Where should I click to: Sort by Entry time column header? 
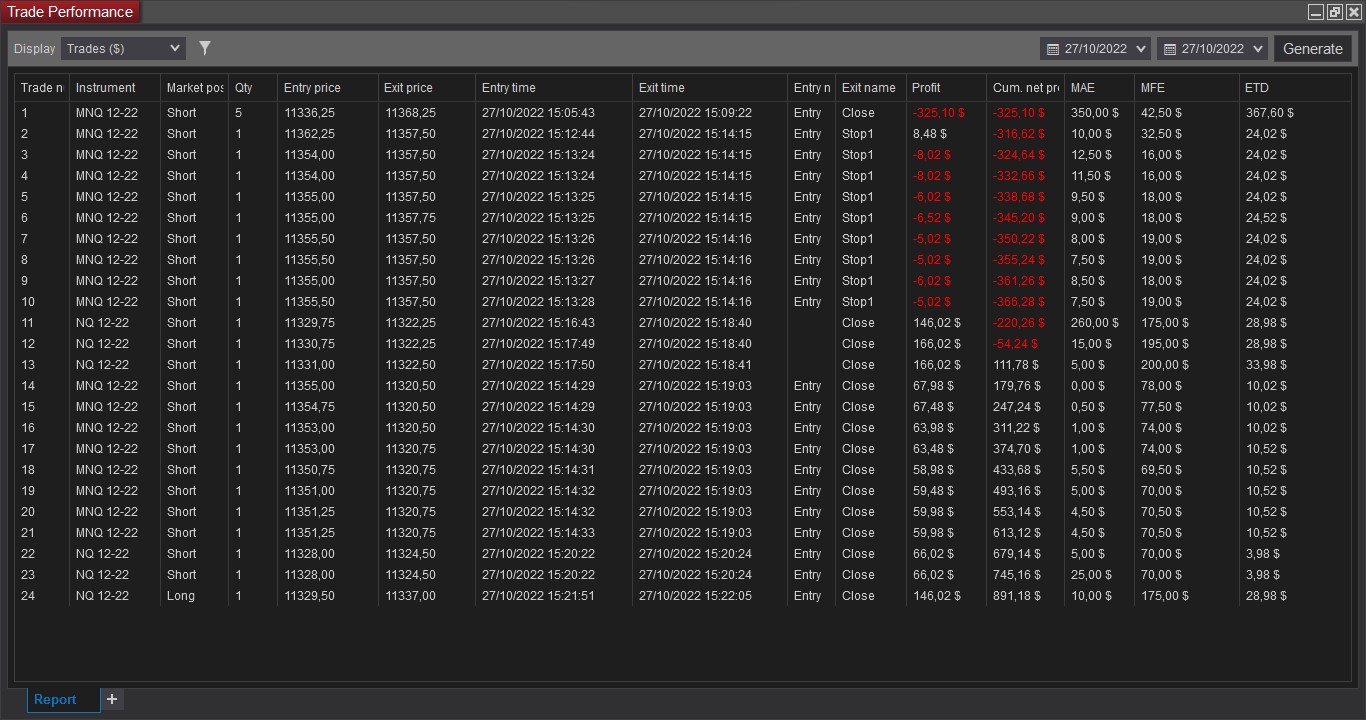coord(554,88)
